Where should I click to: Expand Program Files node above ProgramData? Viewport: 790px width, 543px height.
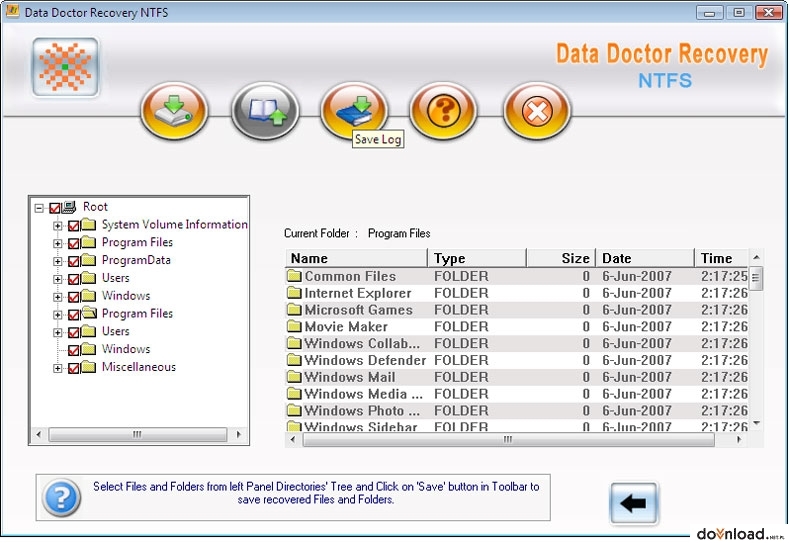coord(58,243)
